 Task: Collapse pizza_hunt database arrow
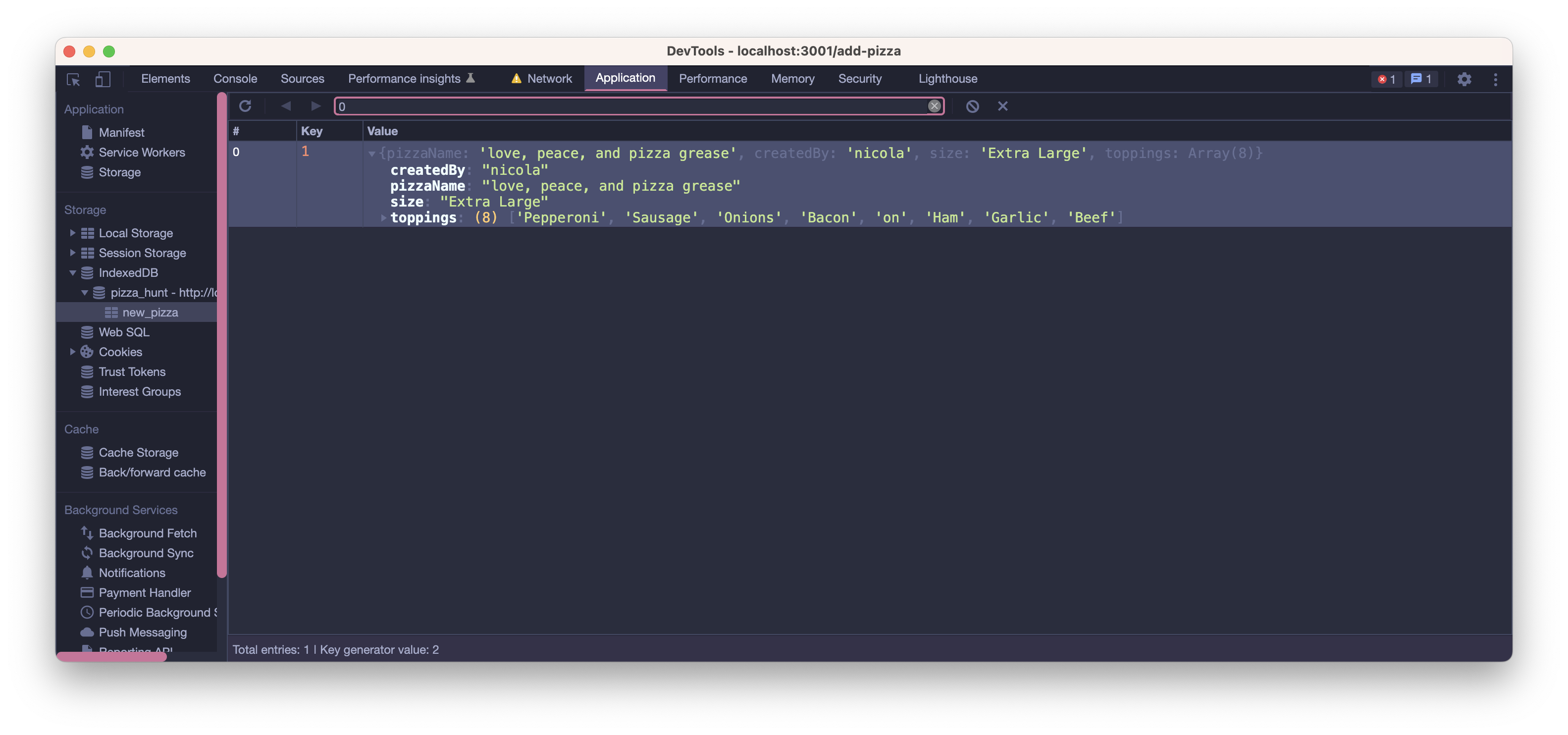(85, 293)
